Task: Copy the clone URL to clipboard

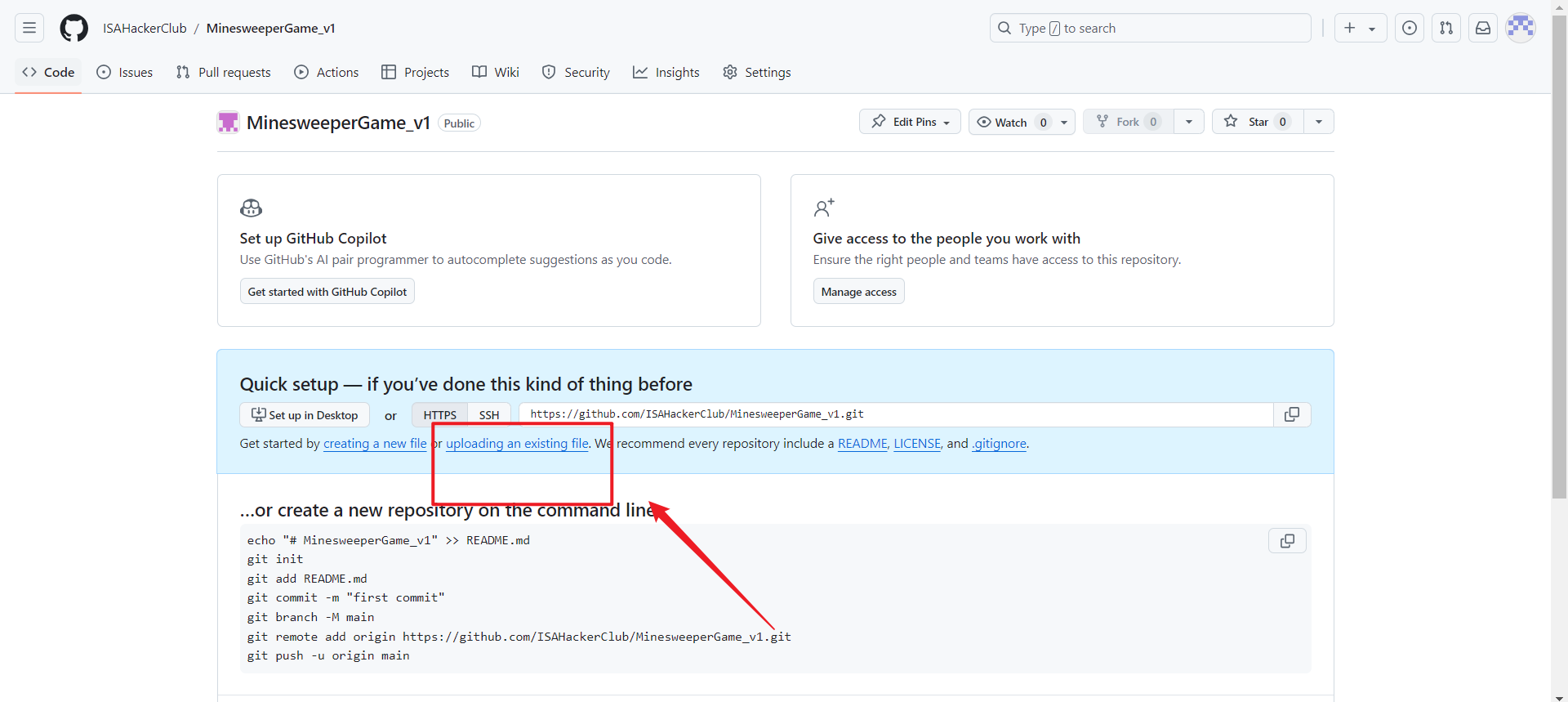Action: pyautogui.click(x=1292, y=414)
